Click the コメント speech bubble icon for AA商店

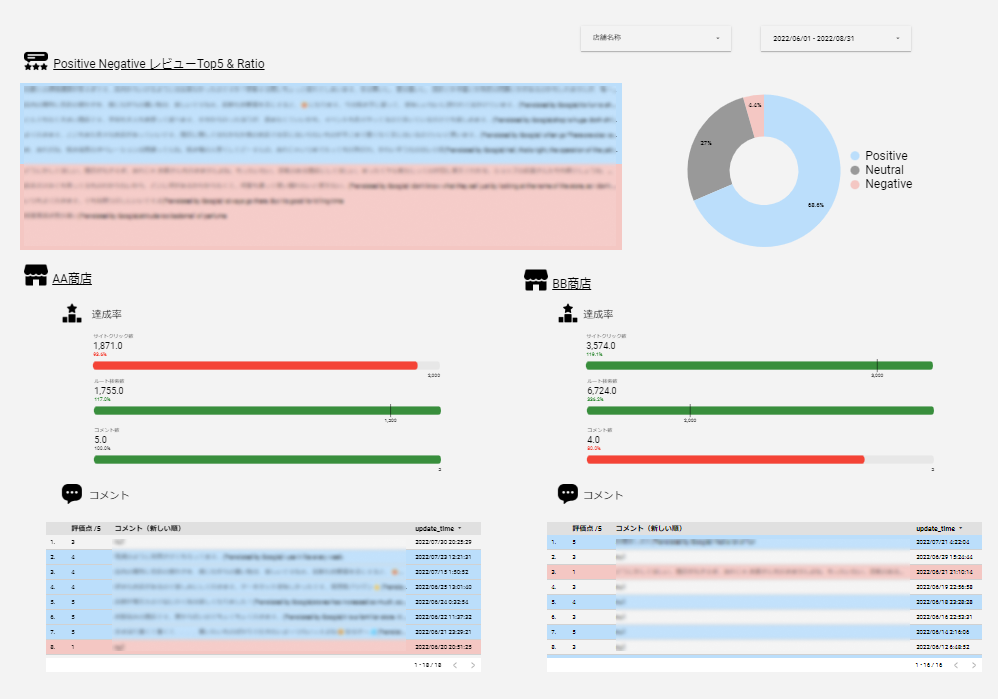pos(72,494)
